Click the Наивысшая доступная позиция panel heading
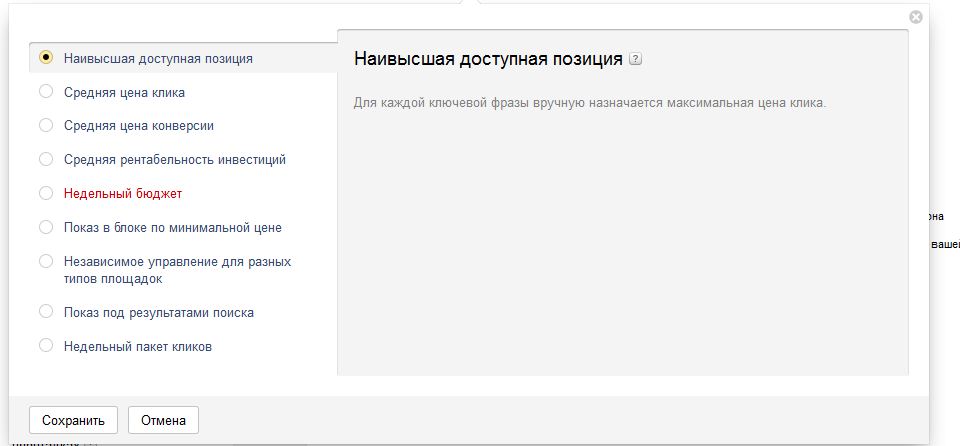 tap(488, 59)
